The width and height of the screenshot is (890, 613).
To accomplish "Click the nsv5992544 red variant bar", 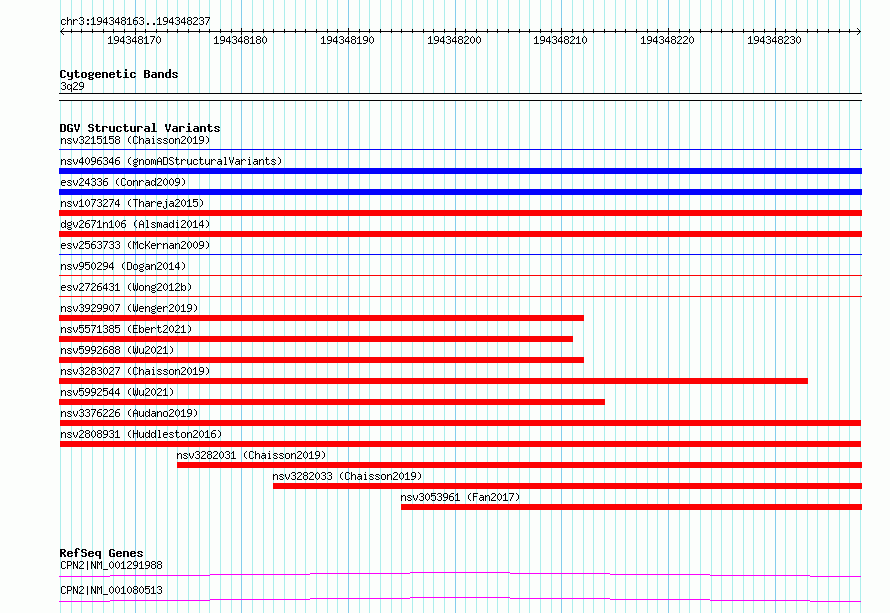I will [x=332, y=402].
